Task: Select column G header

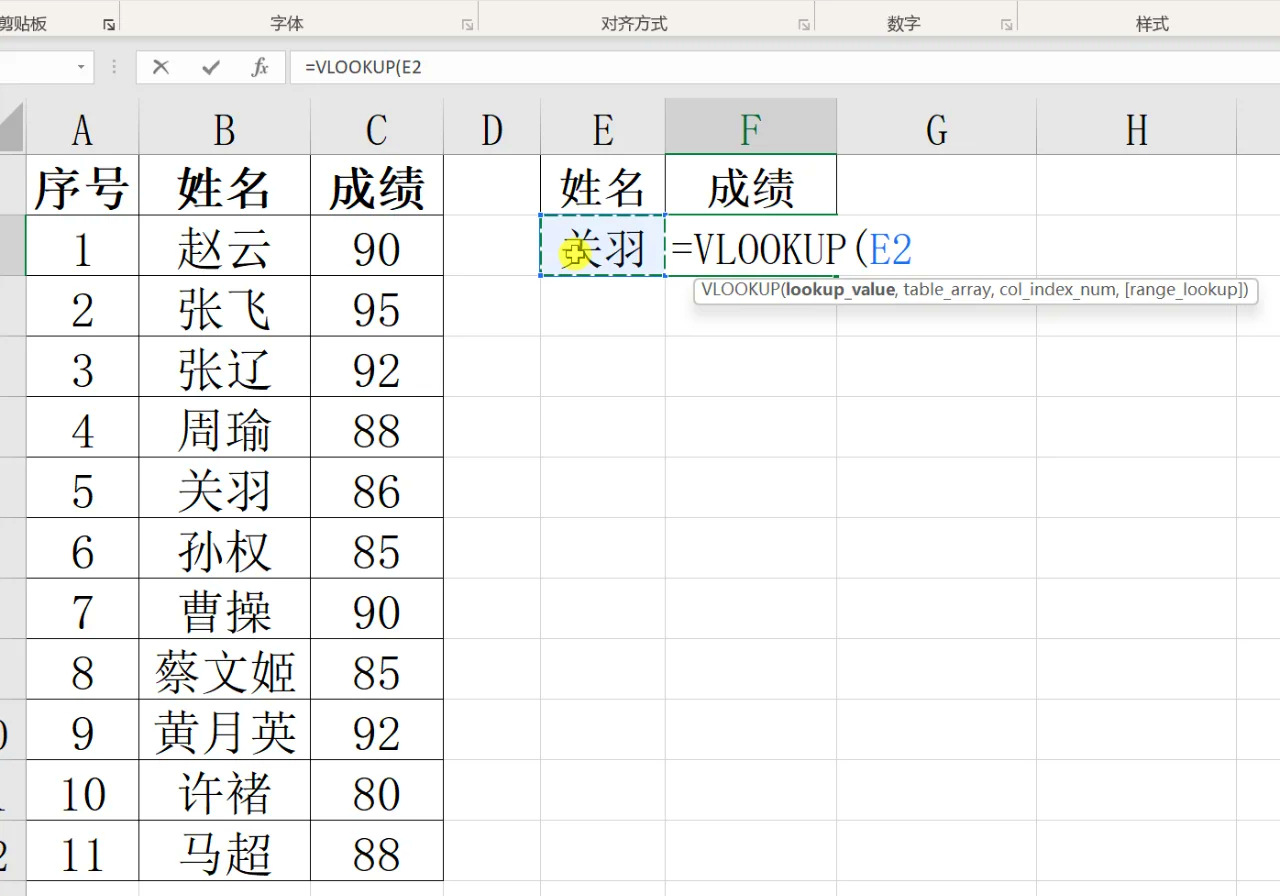Action: coord(936,128)
